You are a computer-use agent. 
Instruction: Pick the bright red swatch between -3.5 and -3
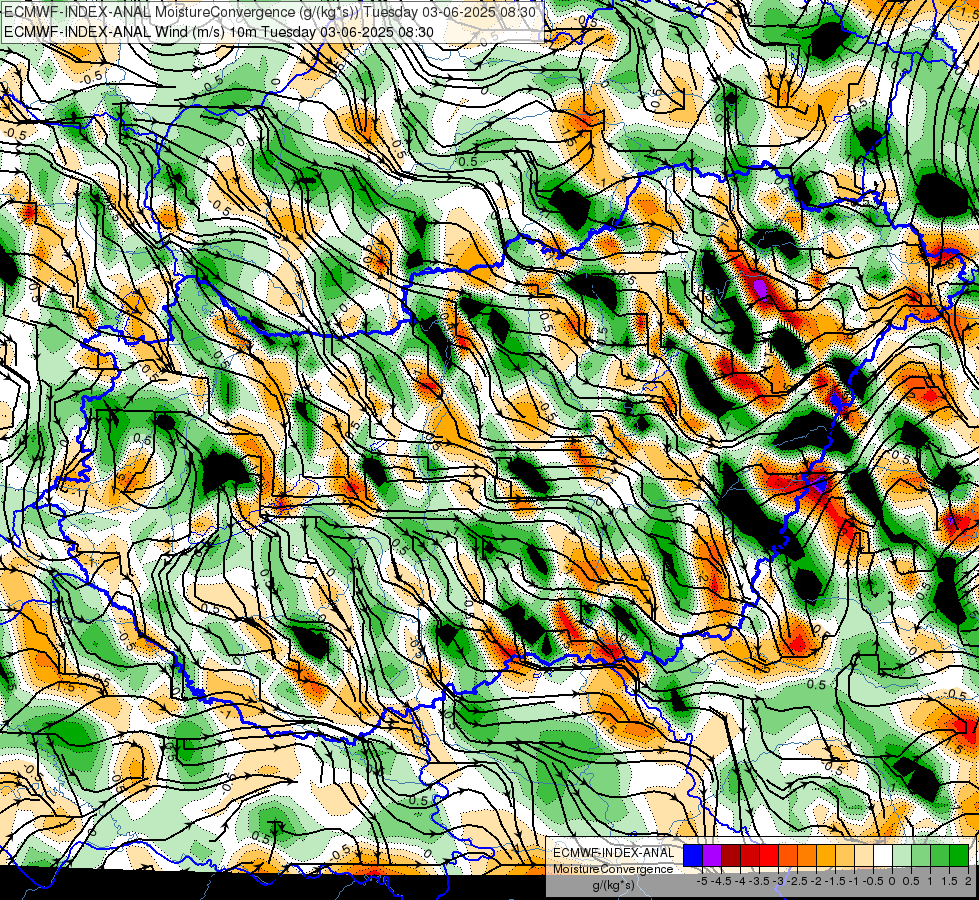click(x=769, y=856)
